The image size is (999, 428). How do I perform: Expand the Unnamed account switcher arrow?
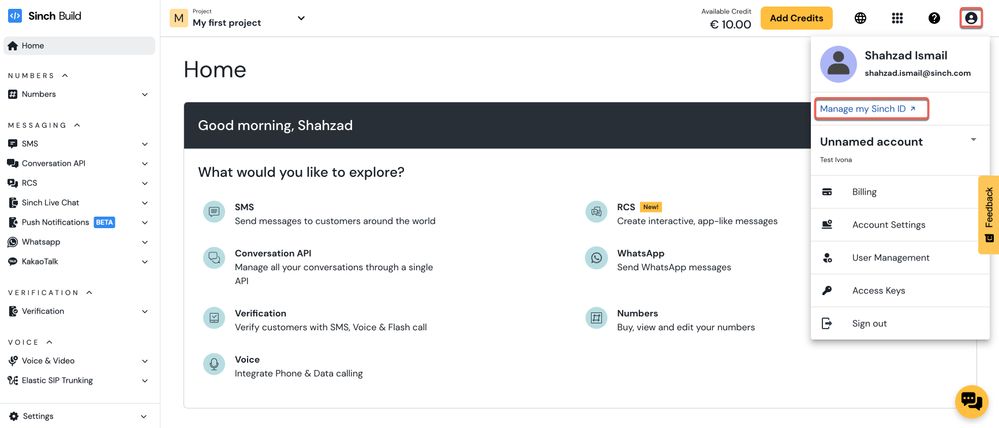pyautogui.click(x=973, y=139)
